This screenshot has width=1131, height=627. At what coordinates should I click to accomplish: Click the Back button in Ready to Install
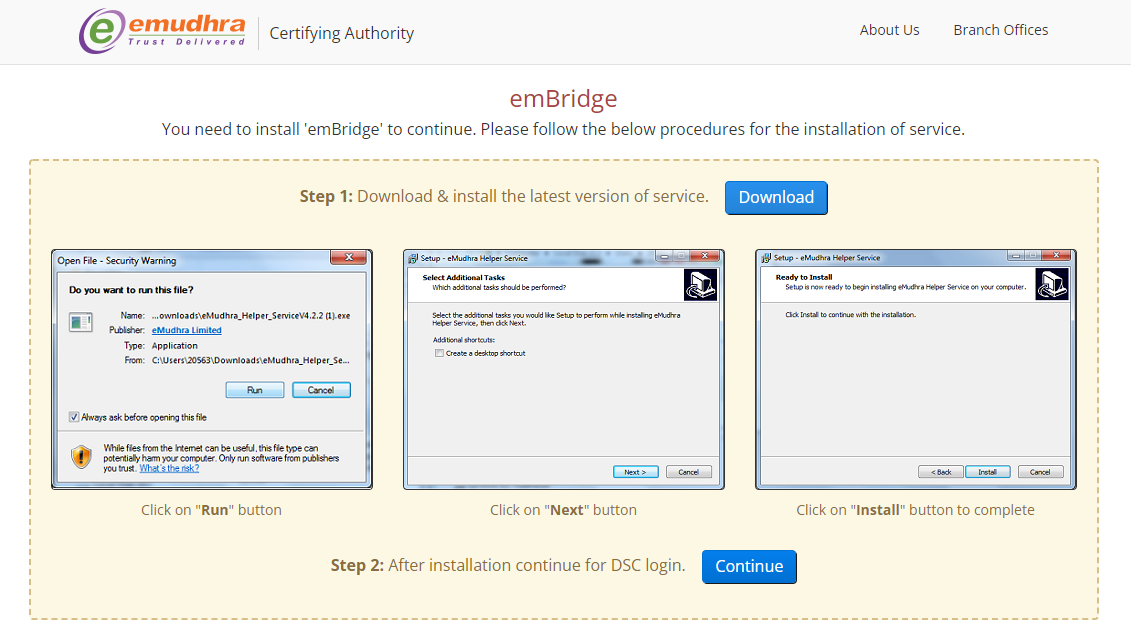coord(940,471)
